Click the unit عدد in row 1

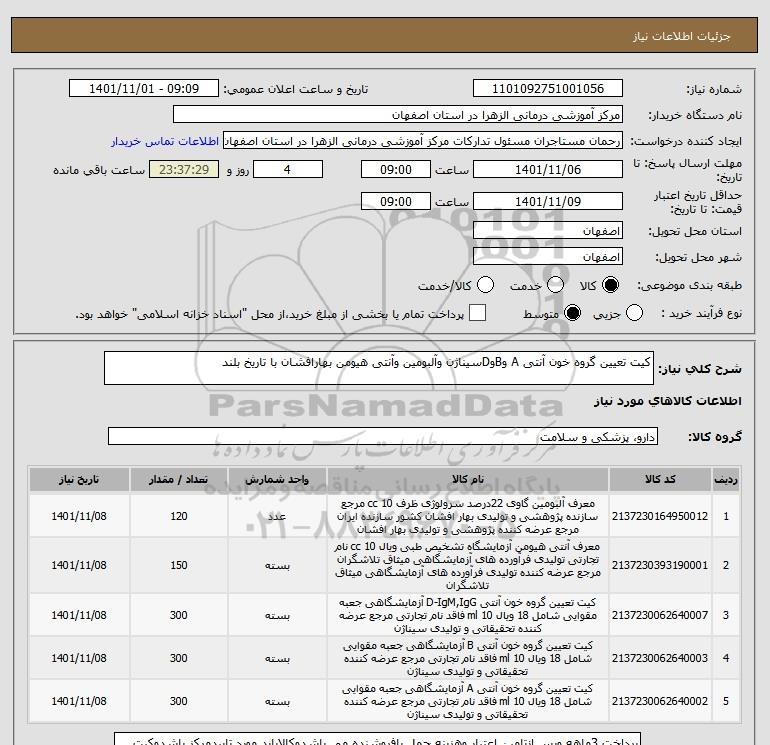click(x=277, y=516)
